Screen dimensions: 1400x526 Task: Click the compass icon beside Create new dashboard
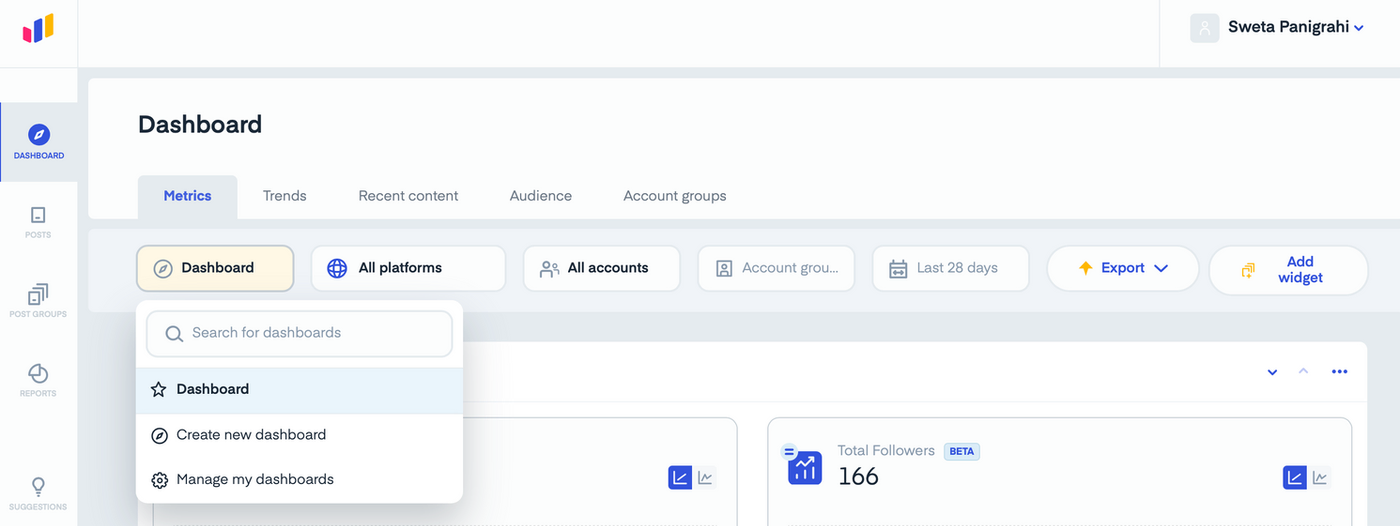click(159, 435)
